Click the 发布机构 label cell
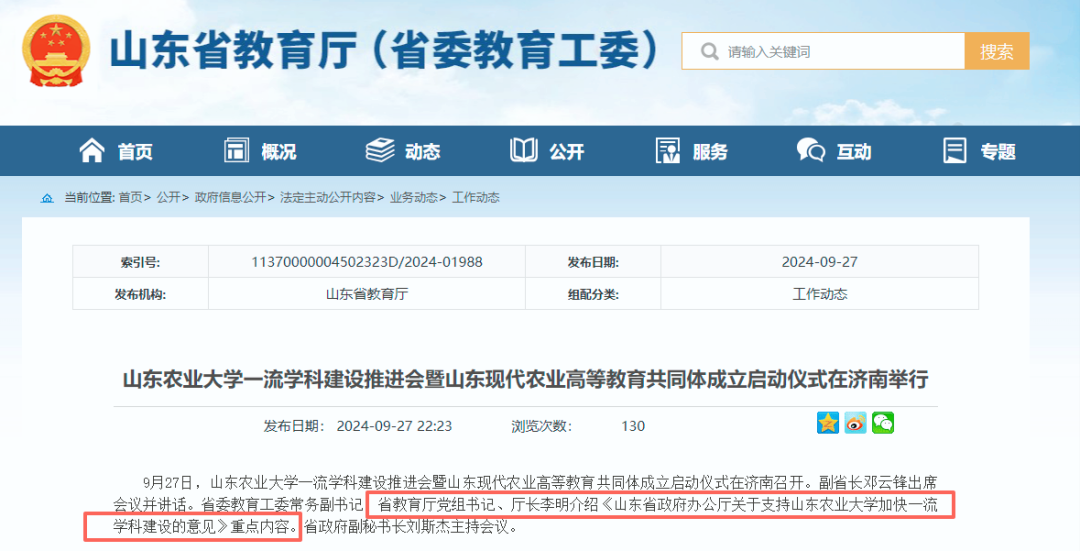Viewport: 1080px width, 551px height. click(x=141, y=294)
